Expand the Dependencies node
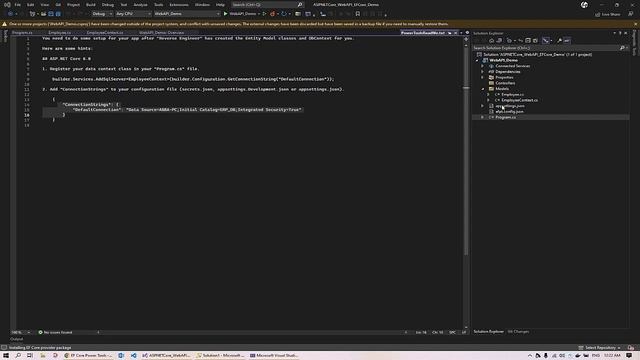 [483, 72]
